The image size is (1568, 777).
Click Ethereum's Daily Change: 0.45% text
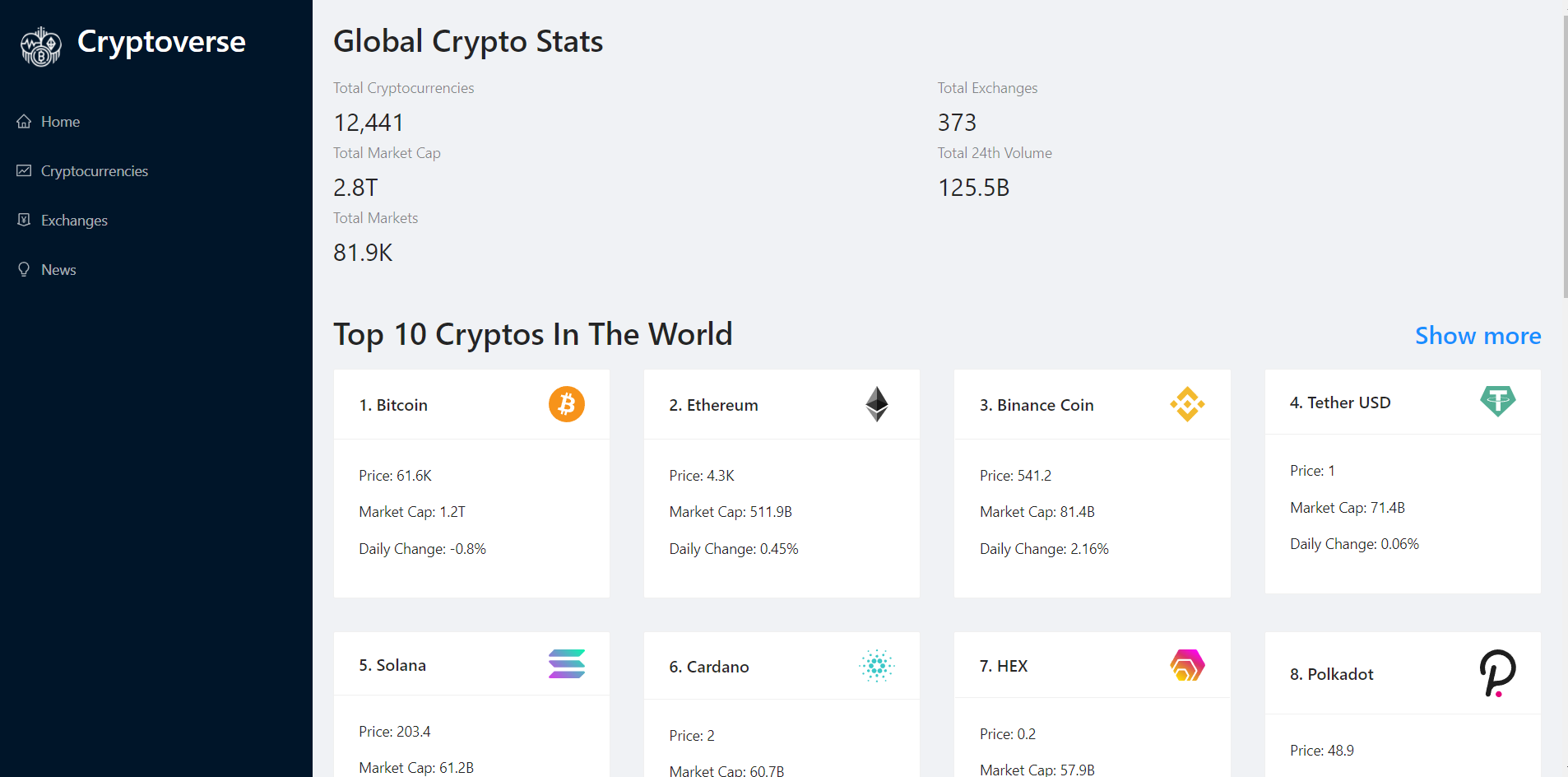point(734,549)
